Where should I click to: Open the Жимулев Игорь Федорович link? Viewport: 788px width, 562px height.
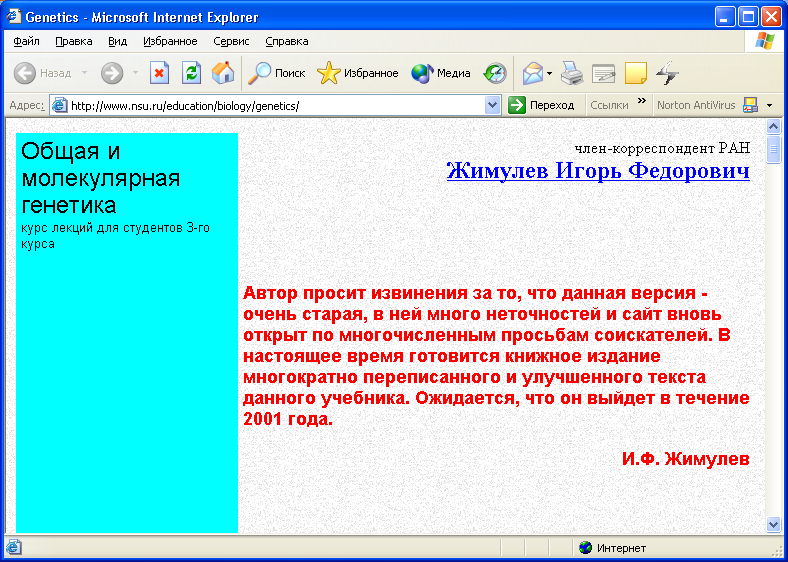[x=598, y=171]
